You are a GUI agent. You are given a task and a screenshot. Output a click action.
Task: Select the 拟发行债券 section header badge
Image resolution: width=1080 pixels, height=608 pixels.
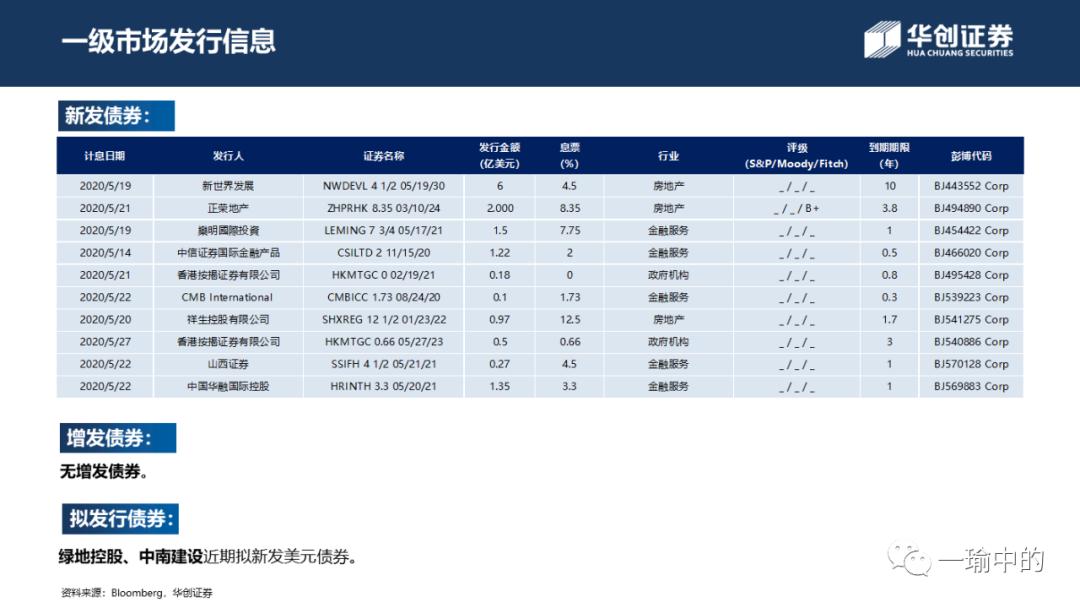[120, 519]
